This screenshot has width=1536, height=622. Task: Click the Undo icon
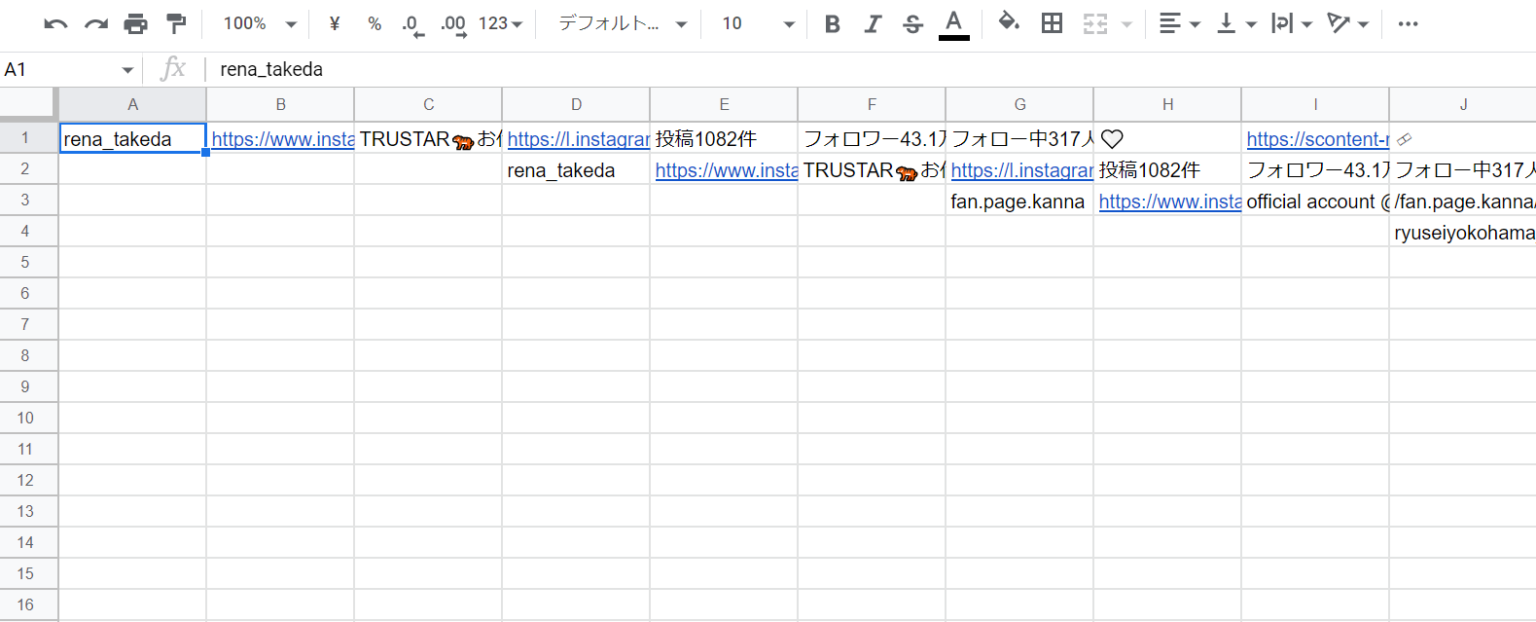pos(55,22)
